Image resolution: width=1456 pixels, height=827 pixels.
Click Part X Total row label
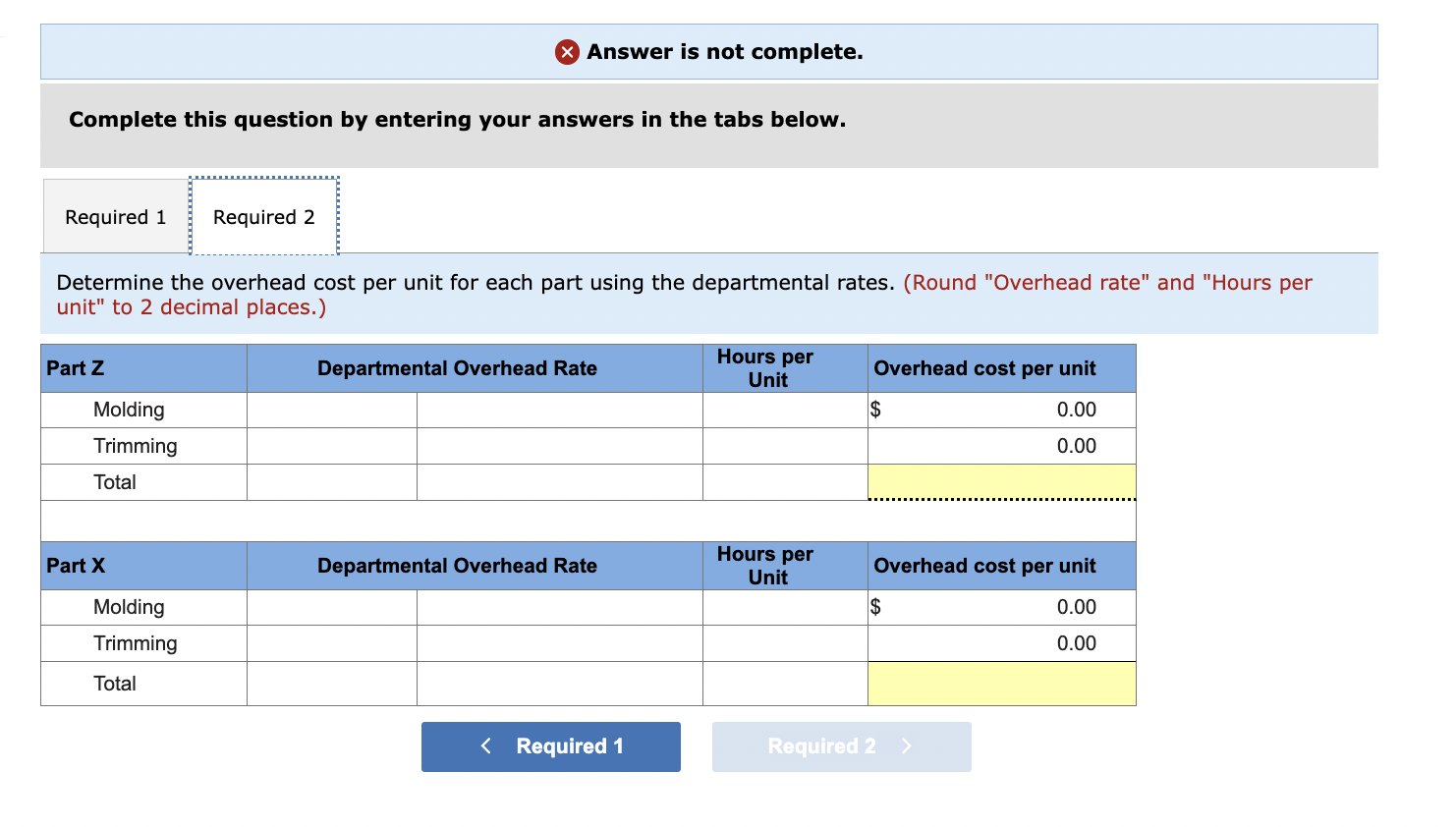point(115,684)
